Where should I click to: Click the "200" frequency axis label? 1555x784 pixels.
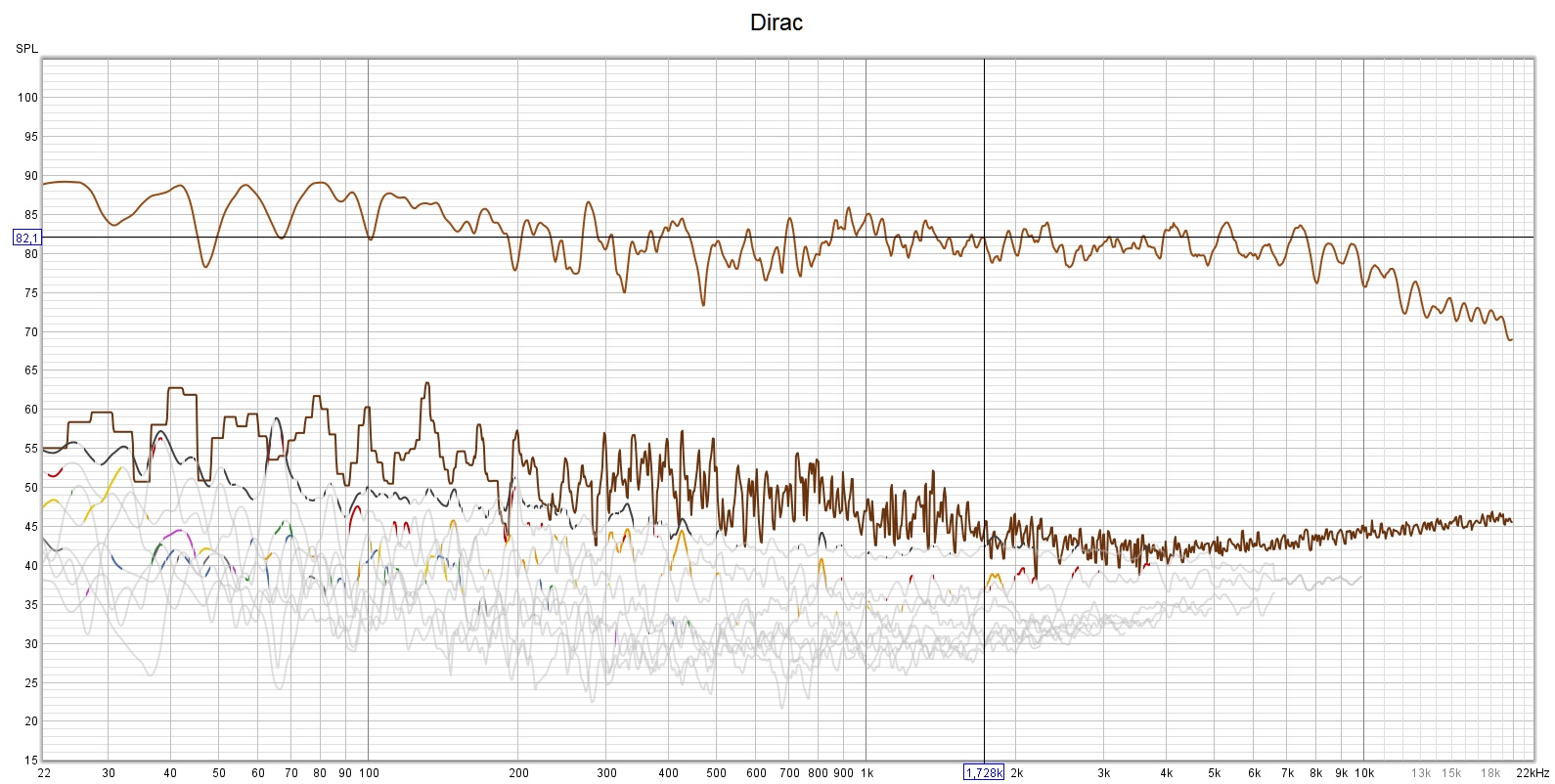tap(519, 773)
